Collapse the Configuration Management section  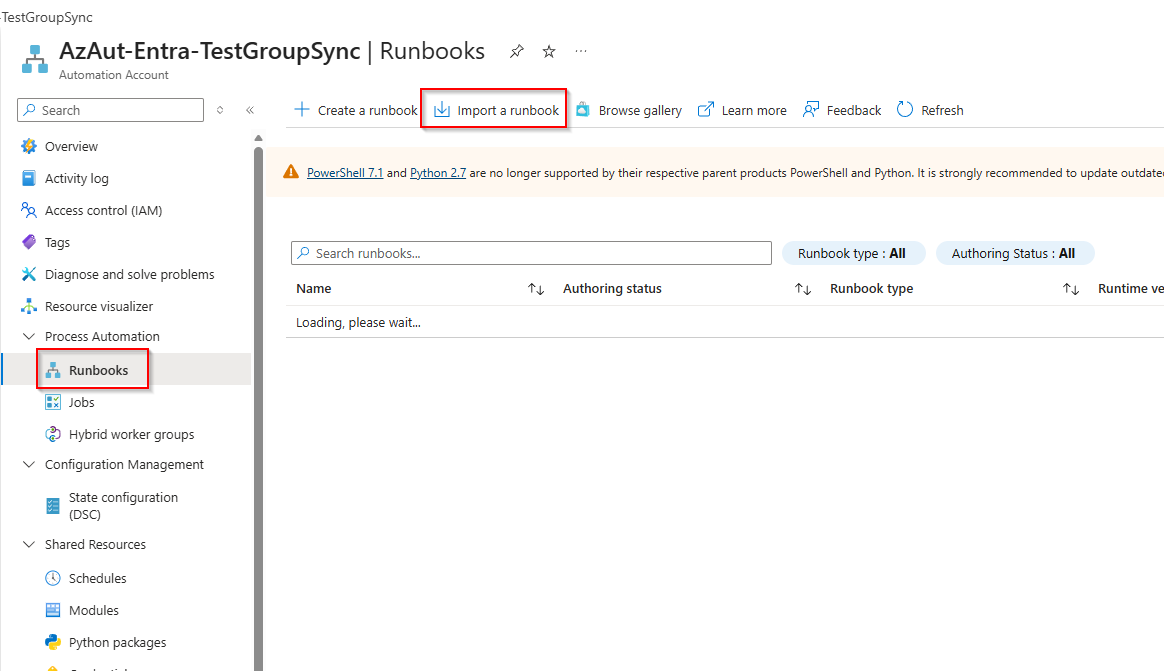[29, 465]
